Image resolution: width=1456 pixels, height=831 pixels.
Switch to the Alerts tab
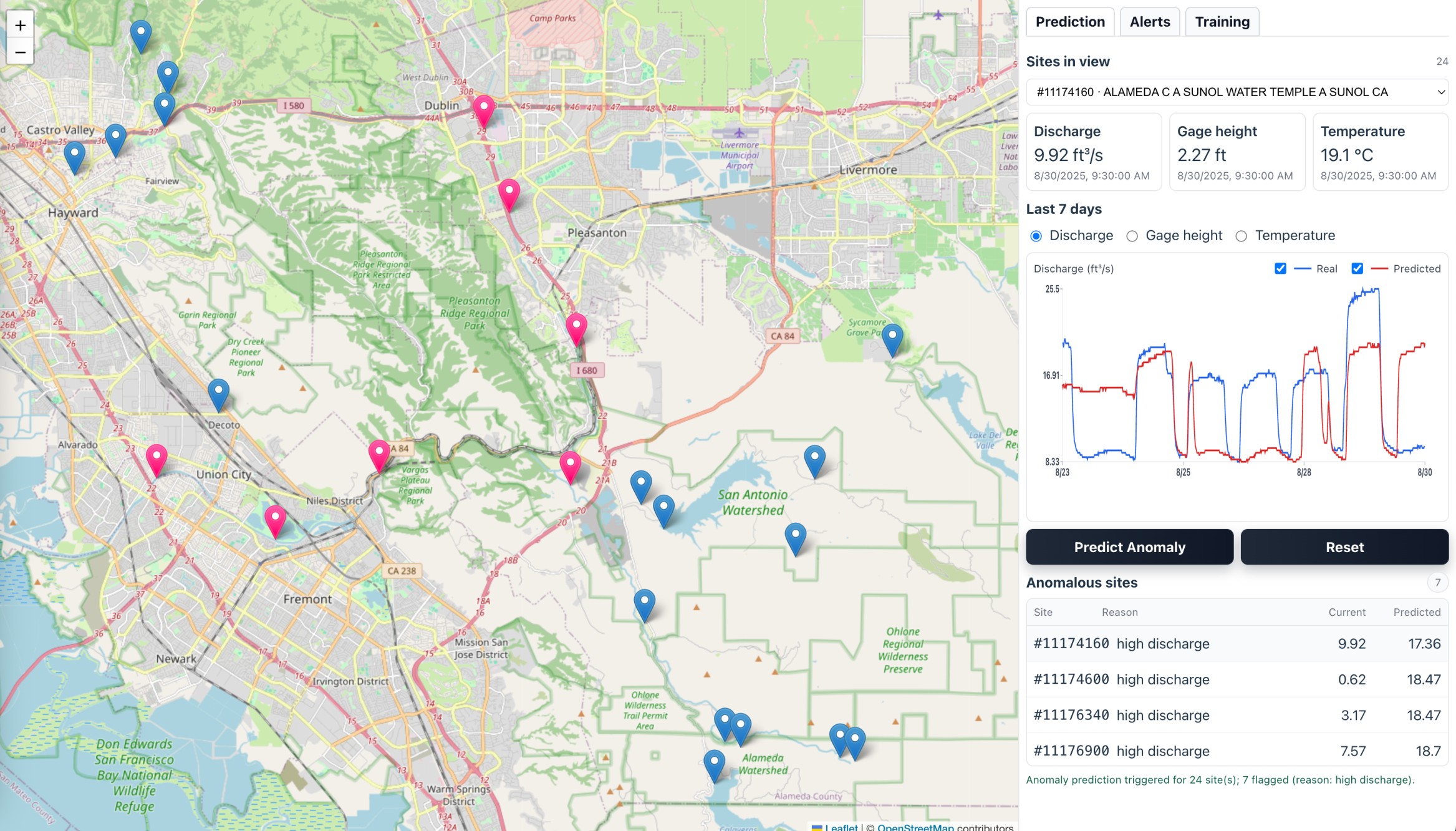coord(1149,22)
